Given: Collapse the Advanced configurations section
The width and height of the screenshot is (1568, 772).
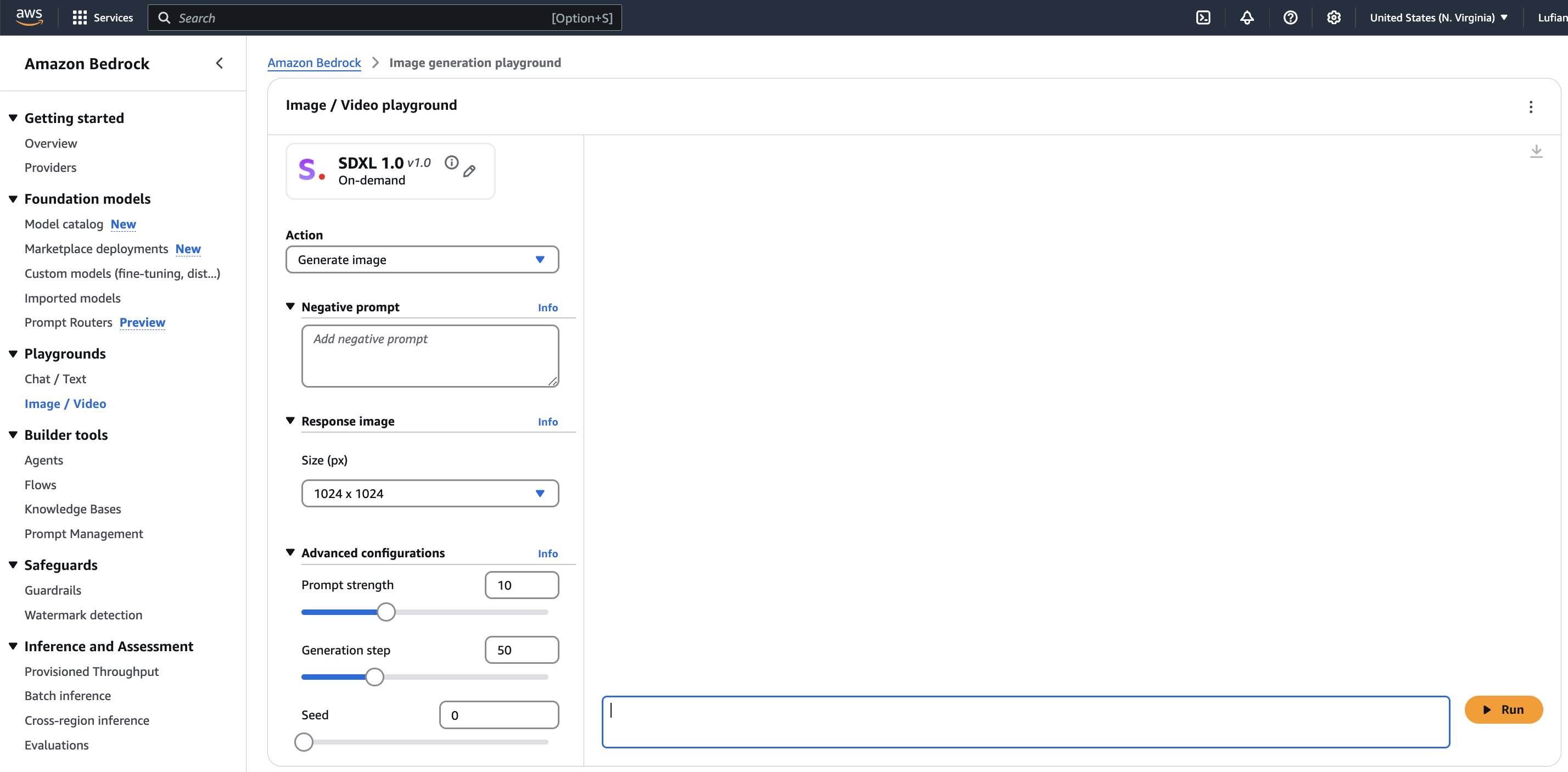Looking at the screenshot, I should pos(290,552).
